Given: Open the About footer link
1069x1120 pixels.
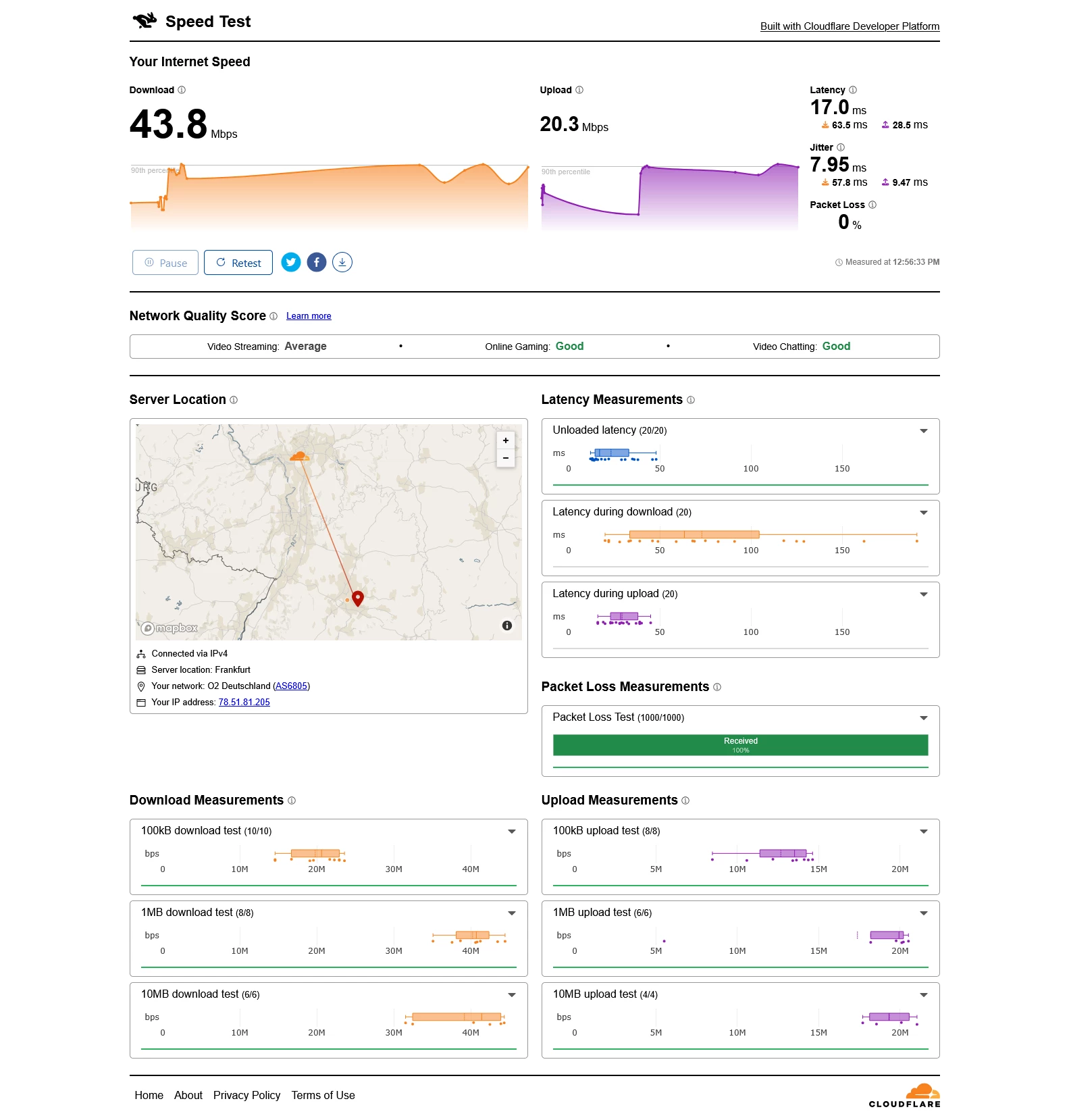Looking at the screenshot, I should click(x=188, y=1095).
